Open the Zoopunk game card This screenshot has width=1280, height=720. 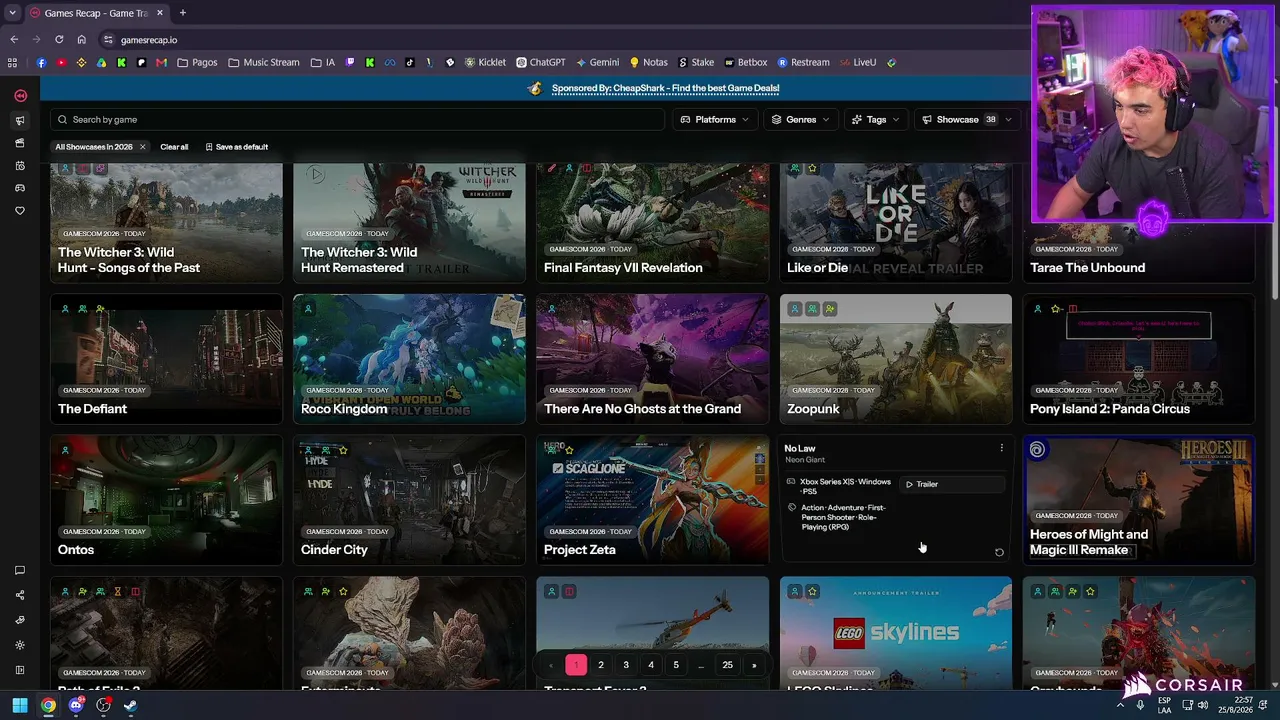[895, 358]
